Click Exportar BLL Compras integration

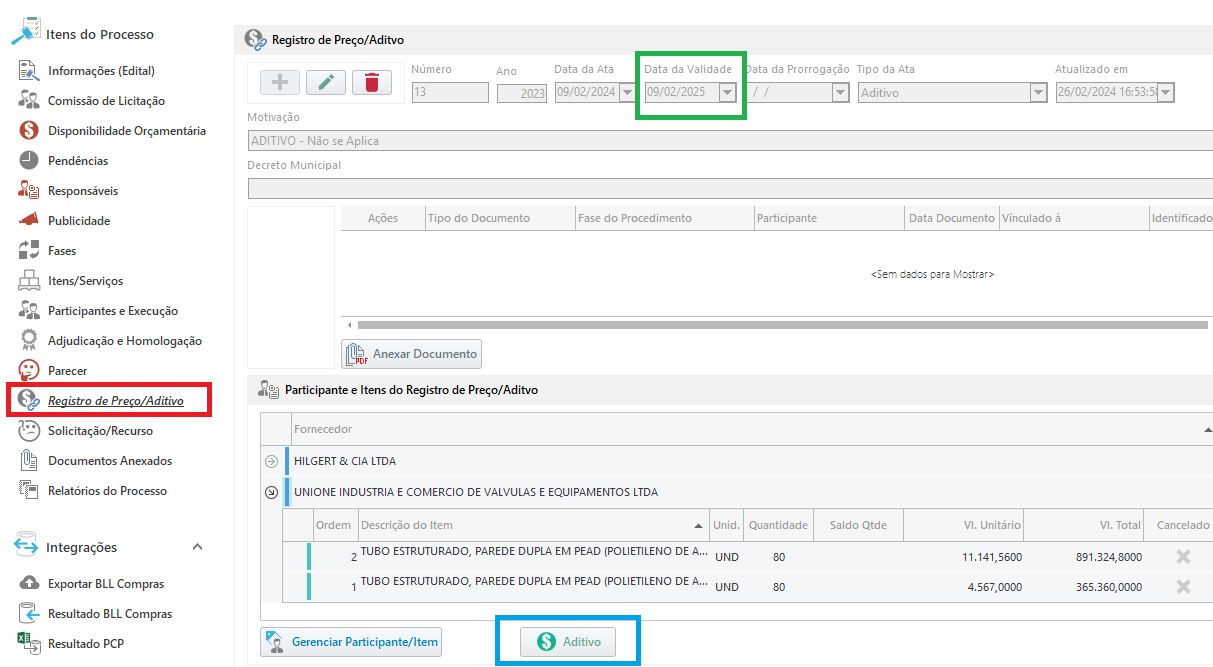105,584
